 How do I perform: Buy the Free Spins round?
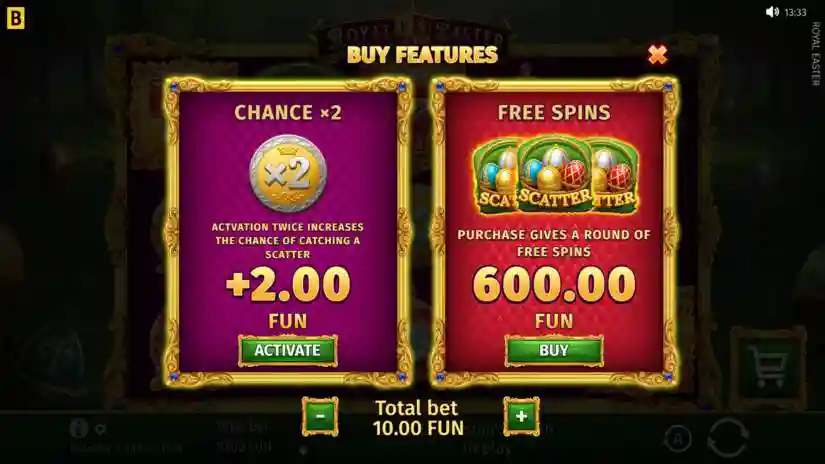(x=554, y=350)
